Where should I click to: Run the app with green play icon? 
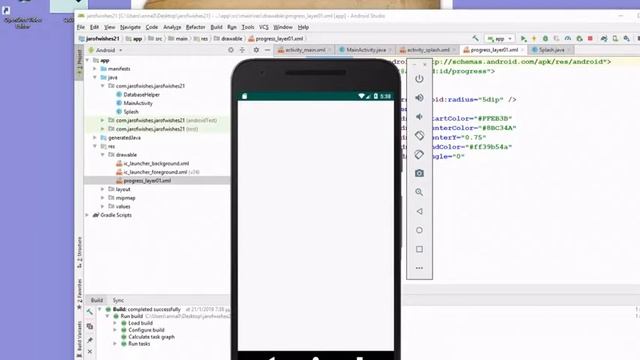coord(523,38)
